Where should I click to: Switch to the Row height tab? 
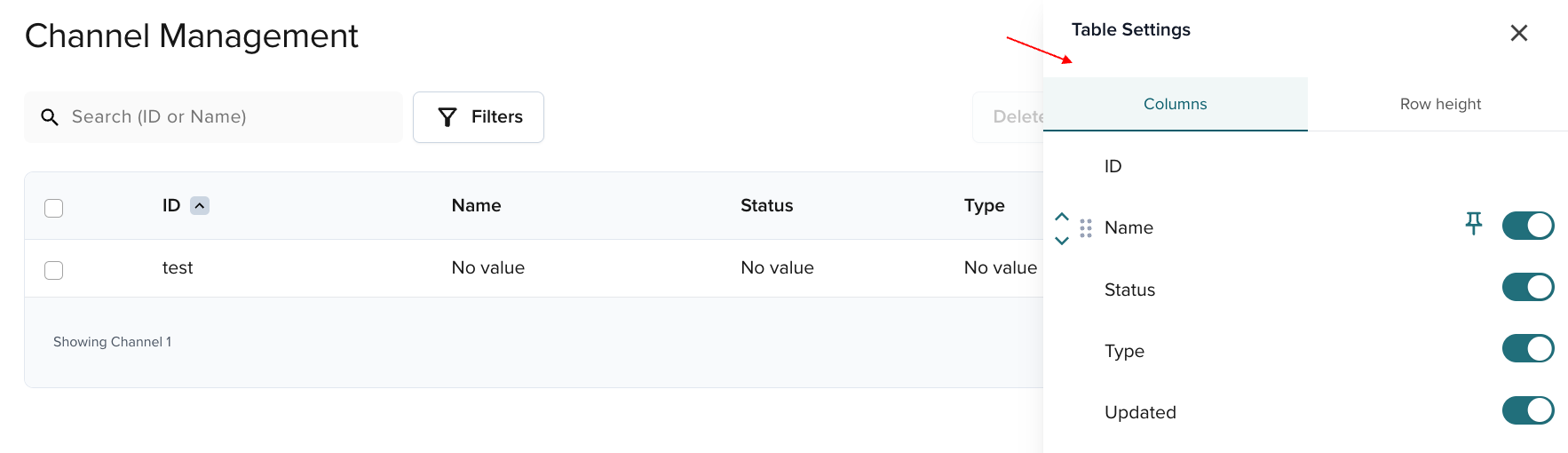[1439, 104]
